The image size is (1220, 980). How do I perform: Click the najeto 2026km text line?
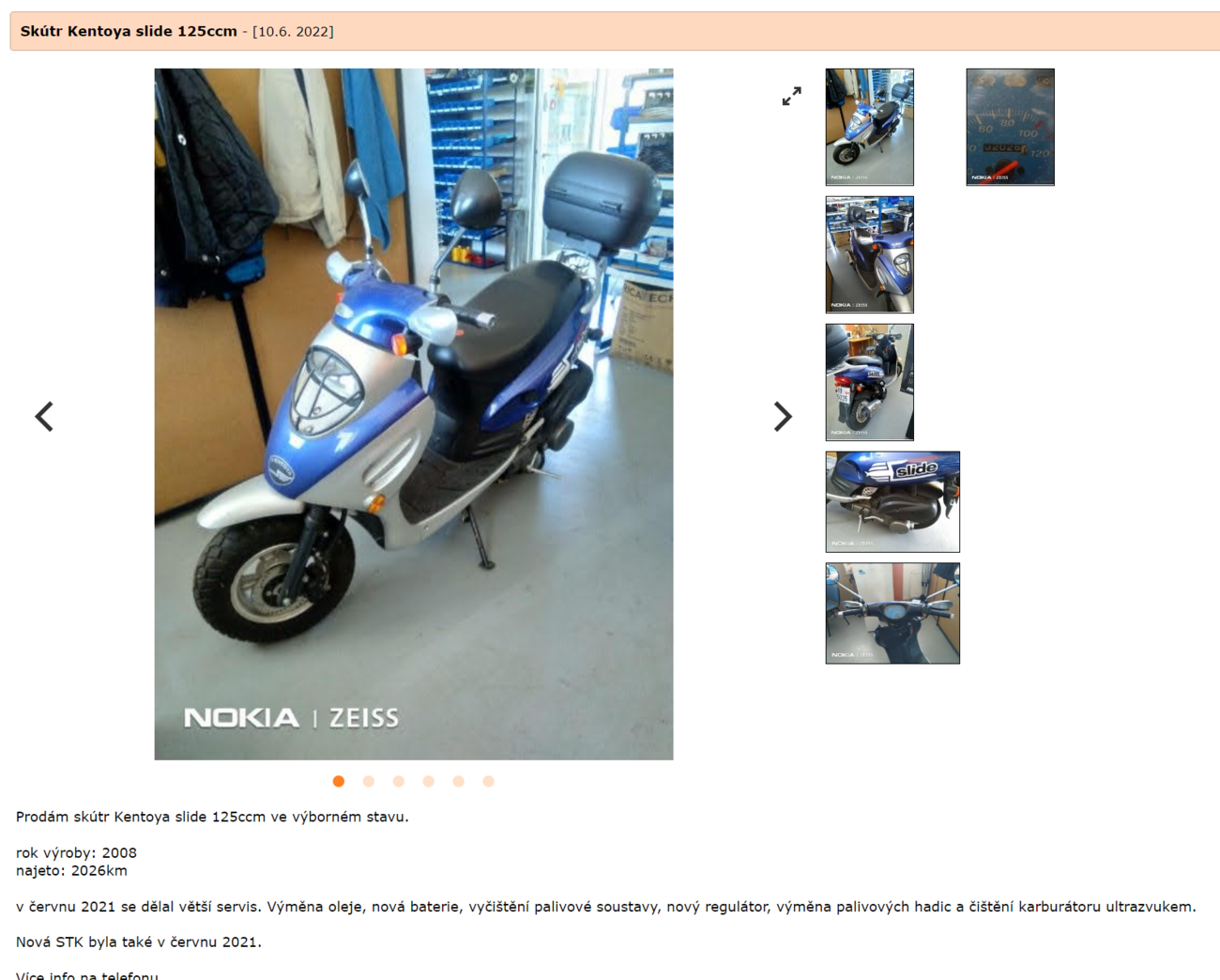(x=71, y=870)
